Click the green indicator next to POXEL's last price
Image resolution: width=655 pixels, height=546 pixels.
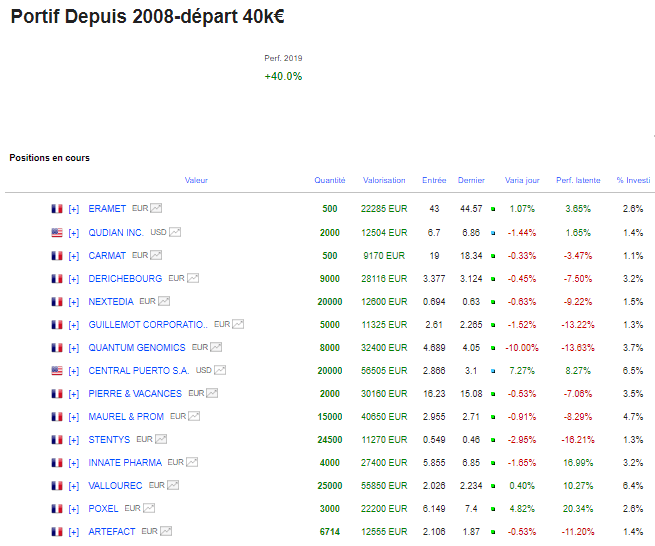coord(493,509)
